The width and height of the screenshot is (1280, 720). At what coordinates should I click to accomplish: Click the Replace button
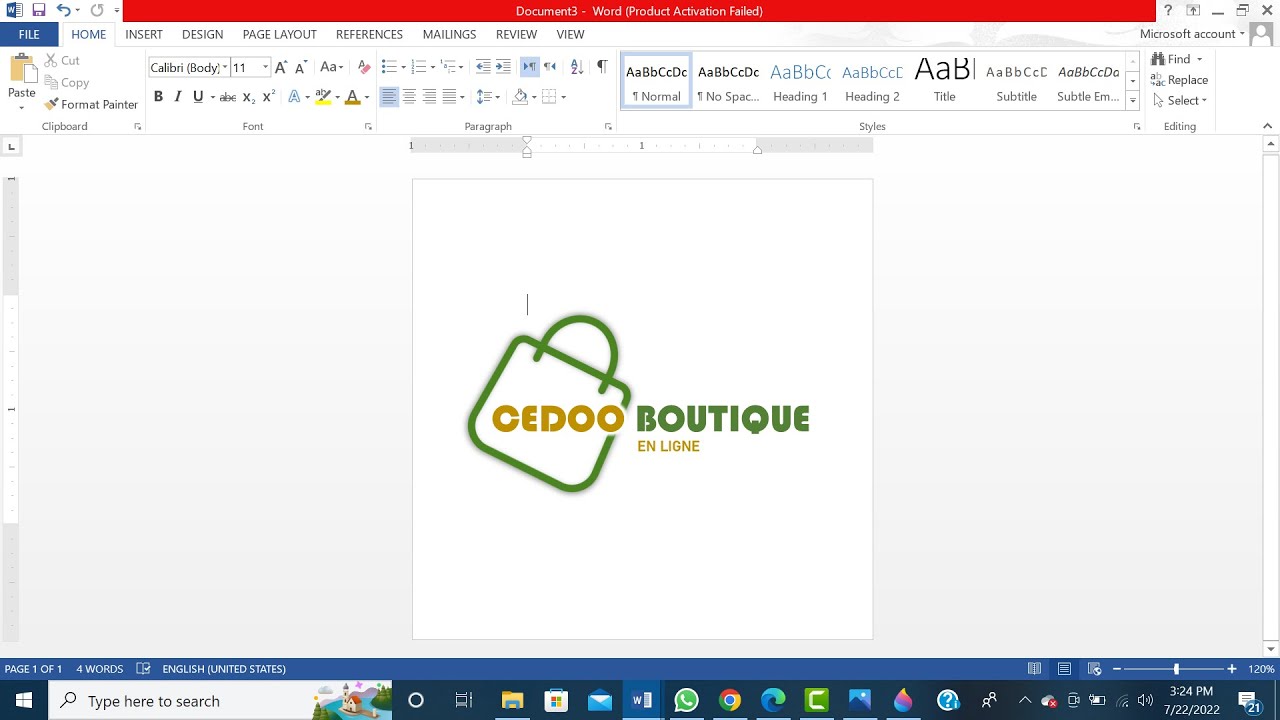point(1179,80)
